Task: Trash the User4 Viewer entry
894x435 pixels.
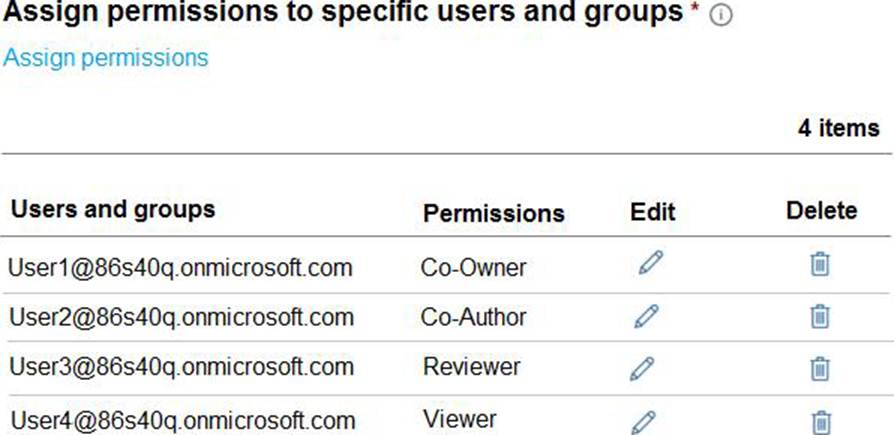Action: (820, 421)
